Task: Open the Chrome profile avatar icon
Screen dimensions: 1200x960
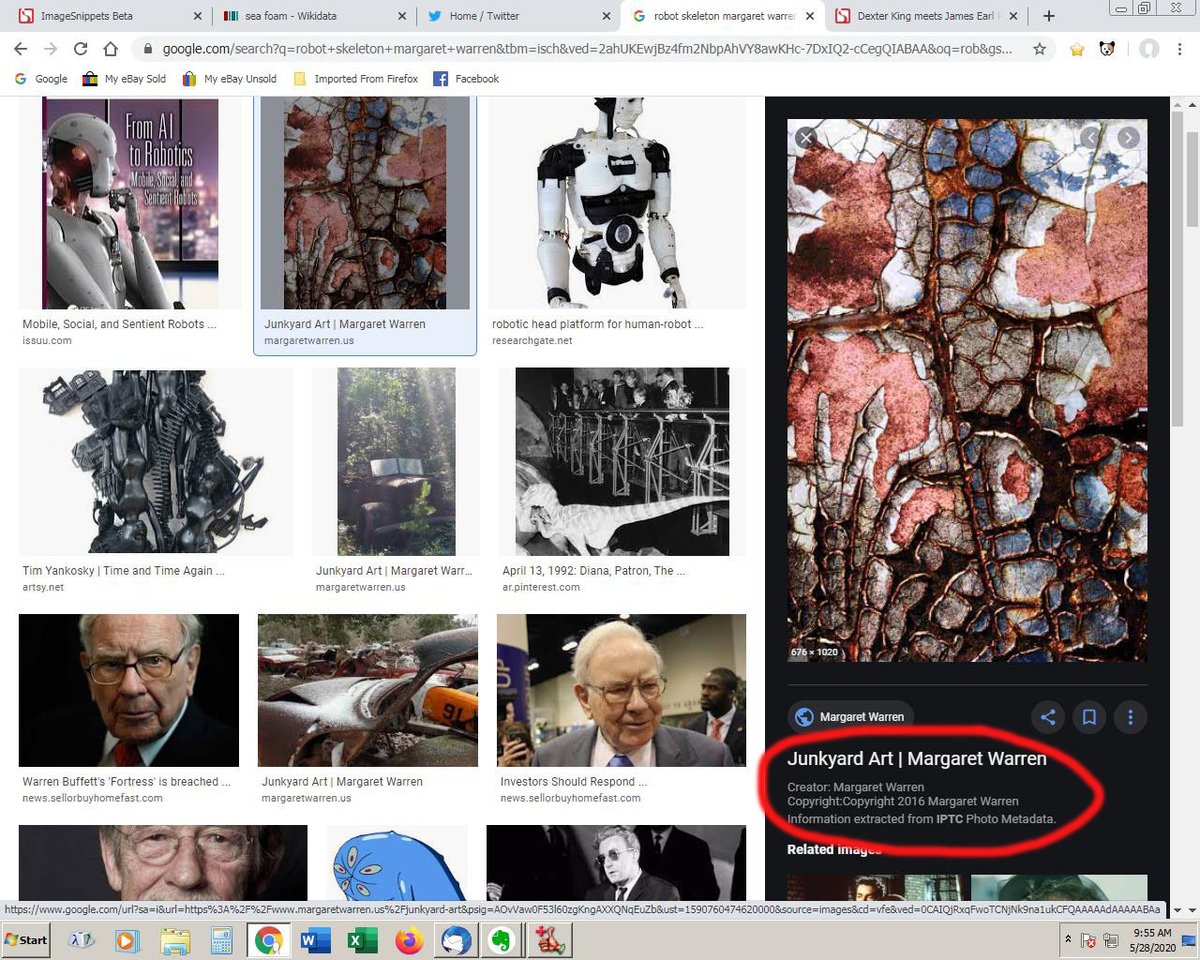Action: pyautogui.click(x=1148, y=48)
